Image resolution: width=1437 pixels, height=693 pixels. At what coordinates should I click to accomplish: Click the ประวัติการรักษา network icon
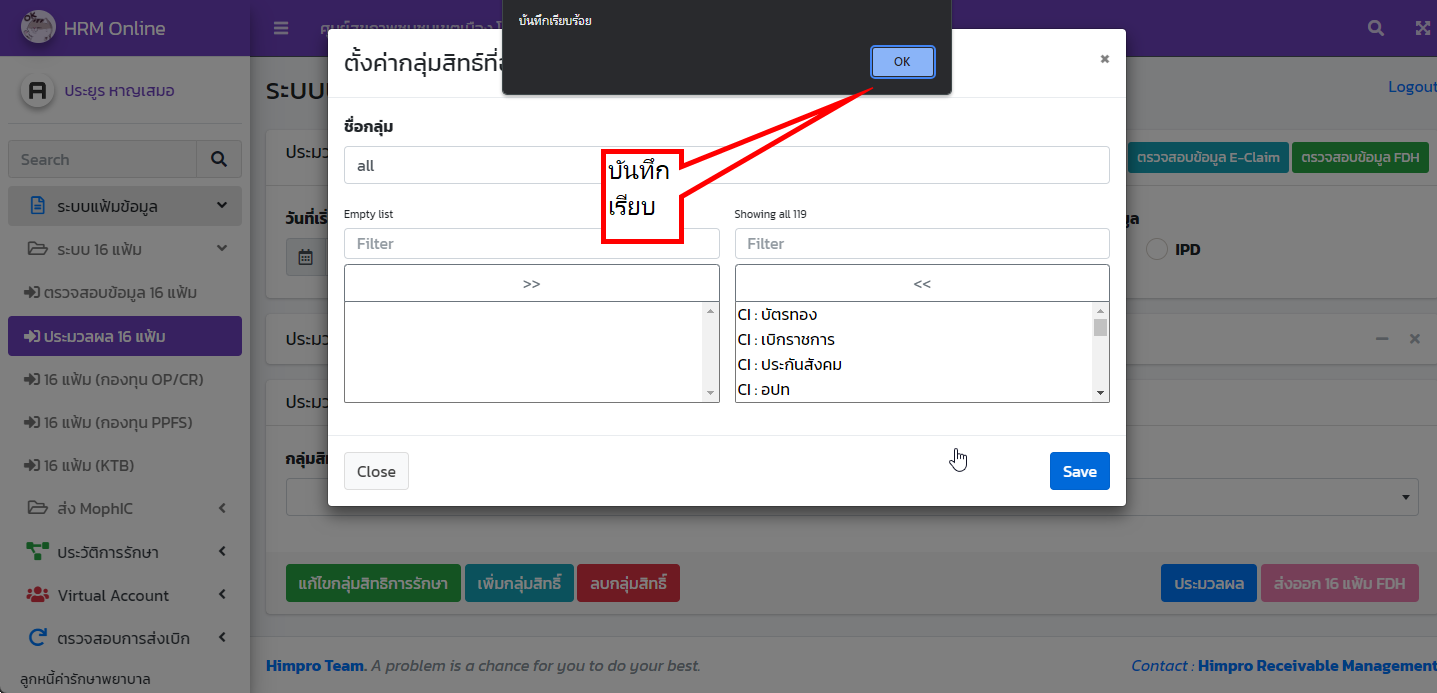35,551
